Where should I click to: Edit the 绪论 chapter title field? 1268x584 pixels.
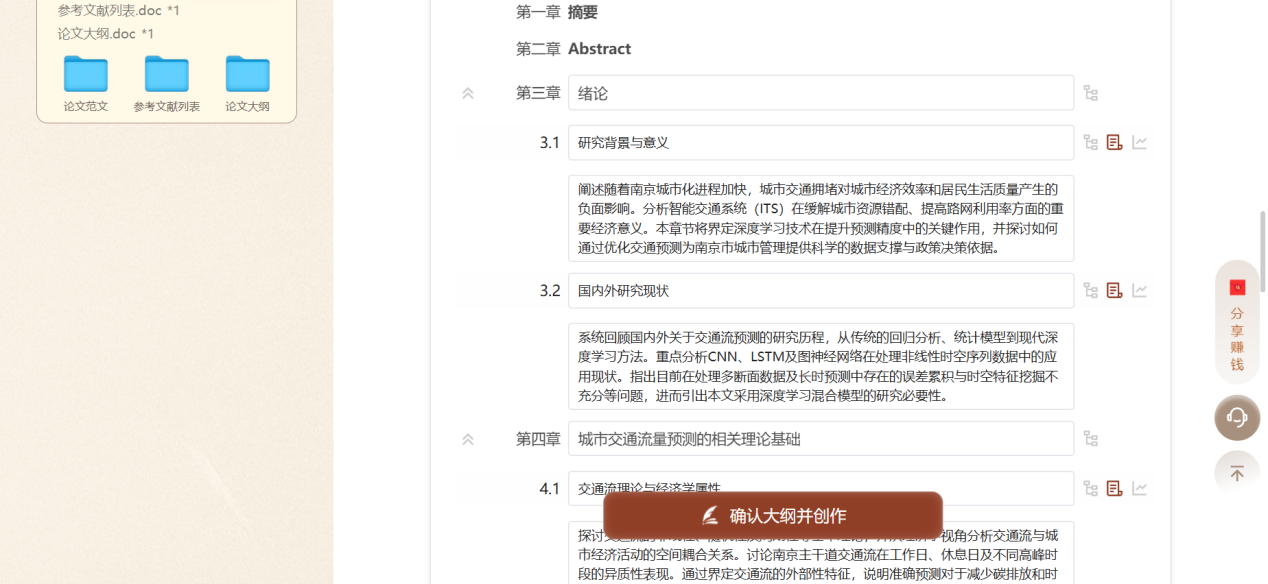click(x=821, y=93)
